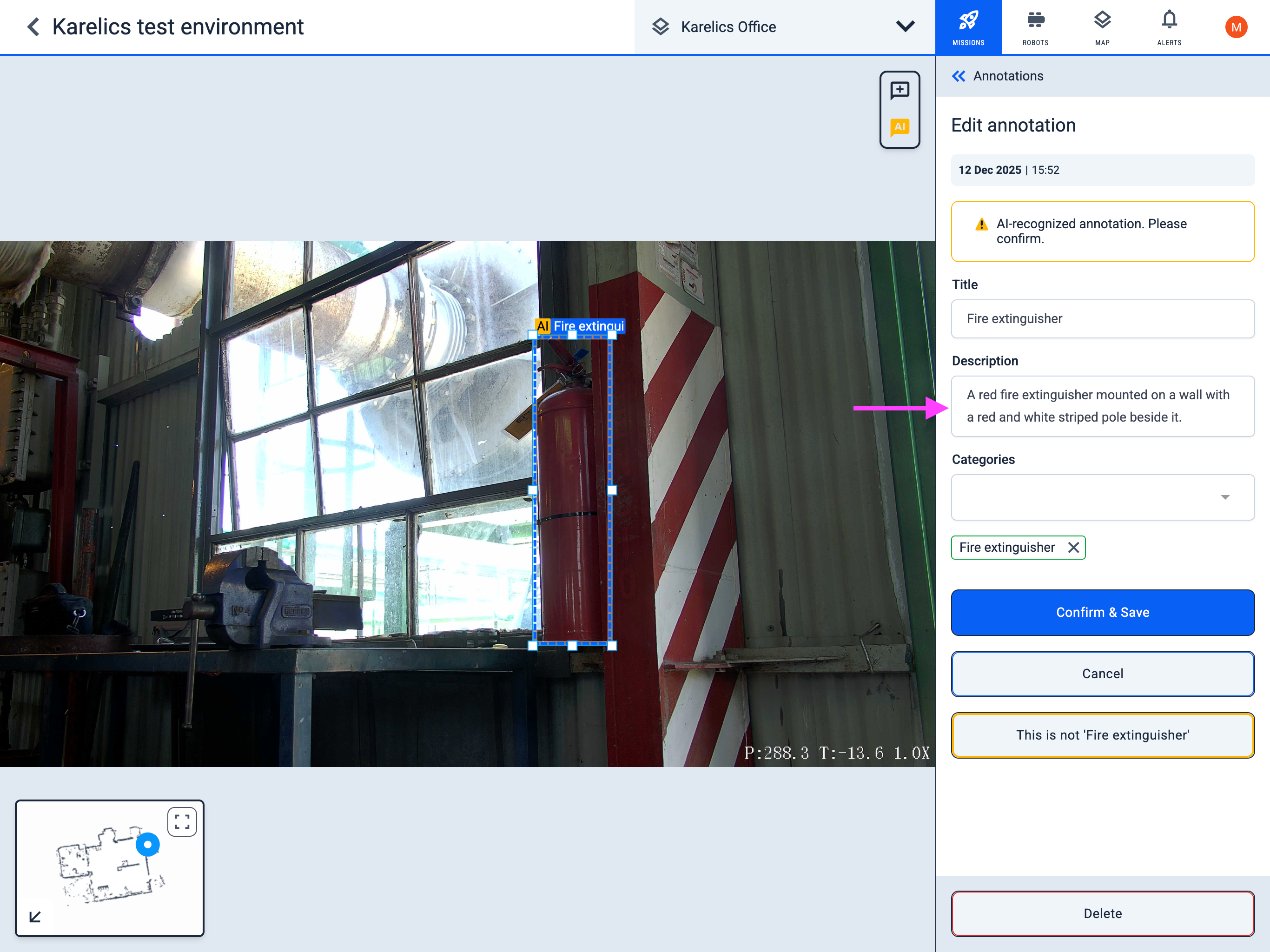Image resolution: width=1270 pixels, height=952 pixels.
Task: Toggle the AI annotations icon
Action: tap(899, 127)
